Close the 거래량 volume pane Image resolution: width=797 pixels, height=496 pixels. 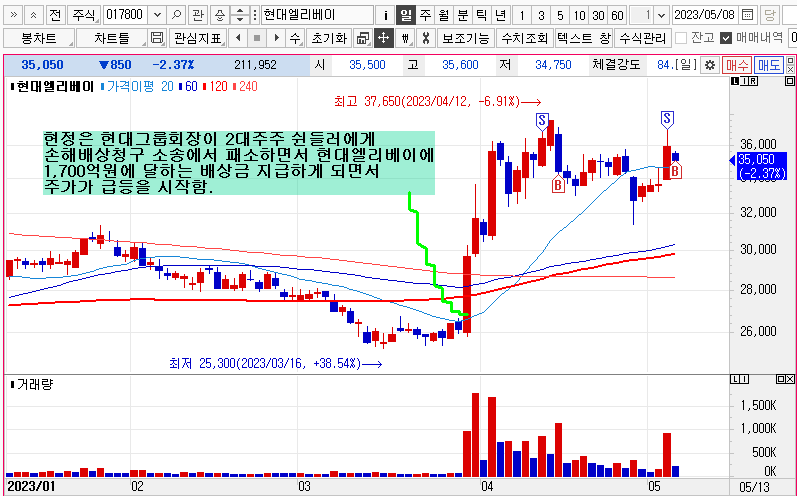pos(790,379)
